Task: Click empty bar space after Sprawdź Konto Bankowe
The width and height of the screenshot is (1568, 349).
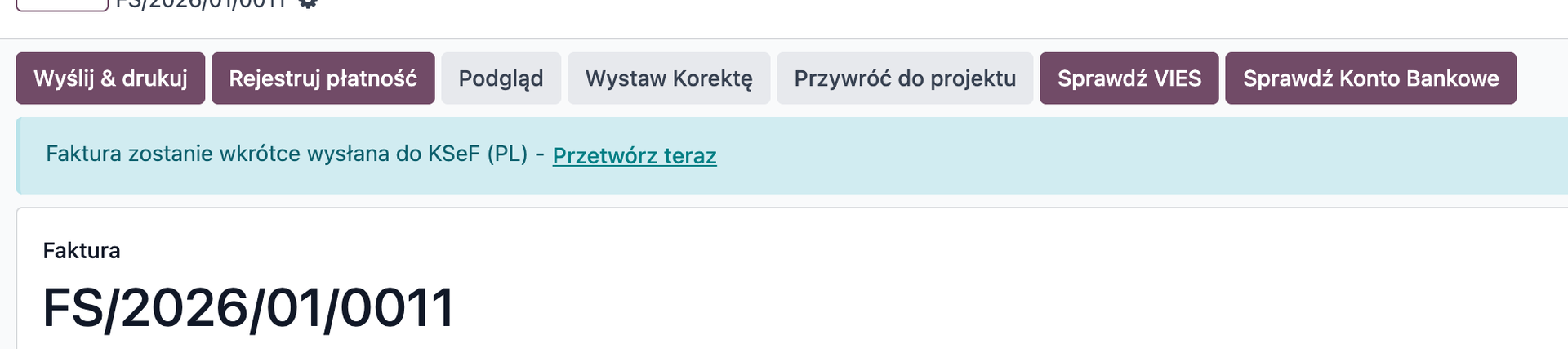Action: tap(1542, 78)
